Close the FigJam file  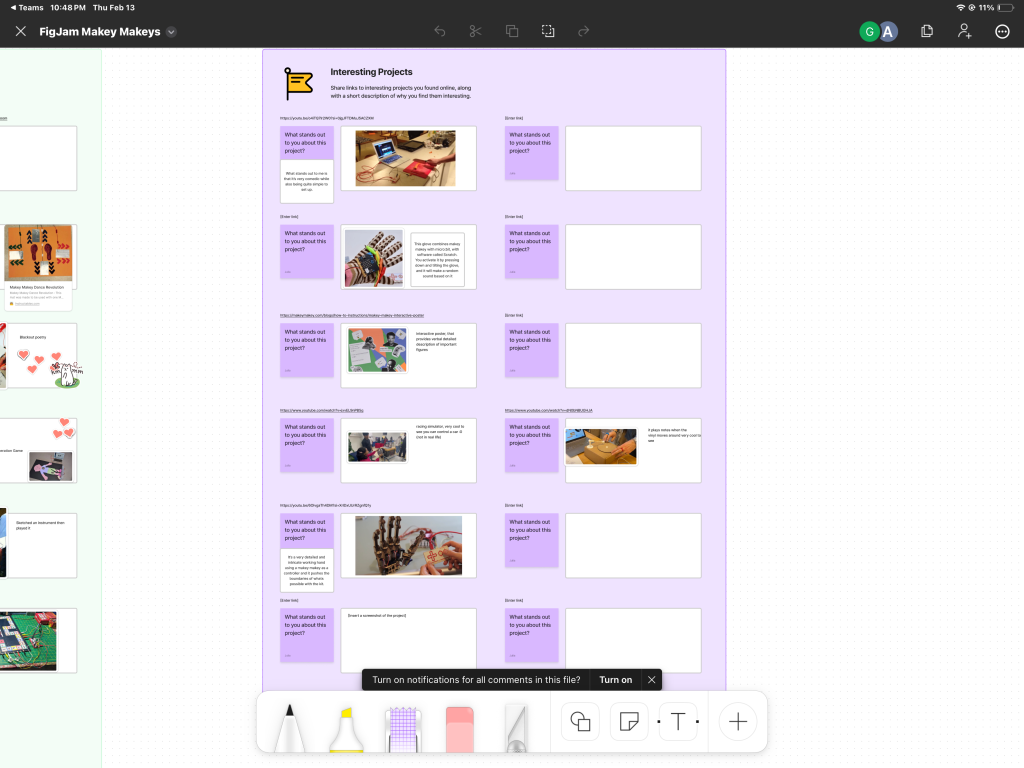(x=20, y=31)
